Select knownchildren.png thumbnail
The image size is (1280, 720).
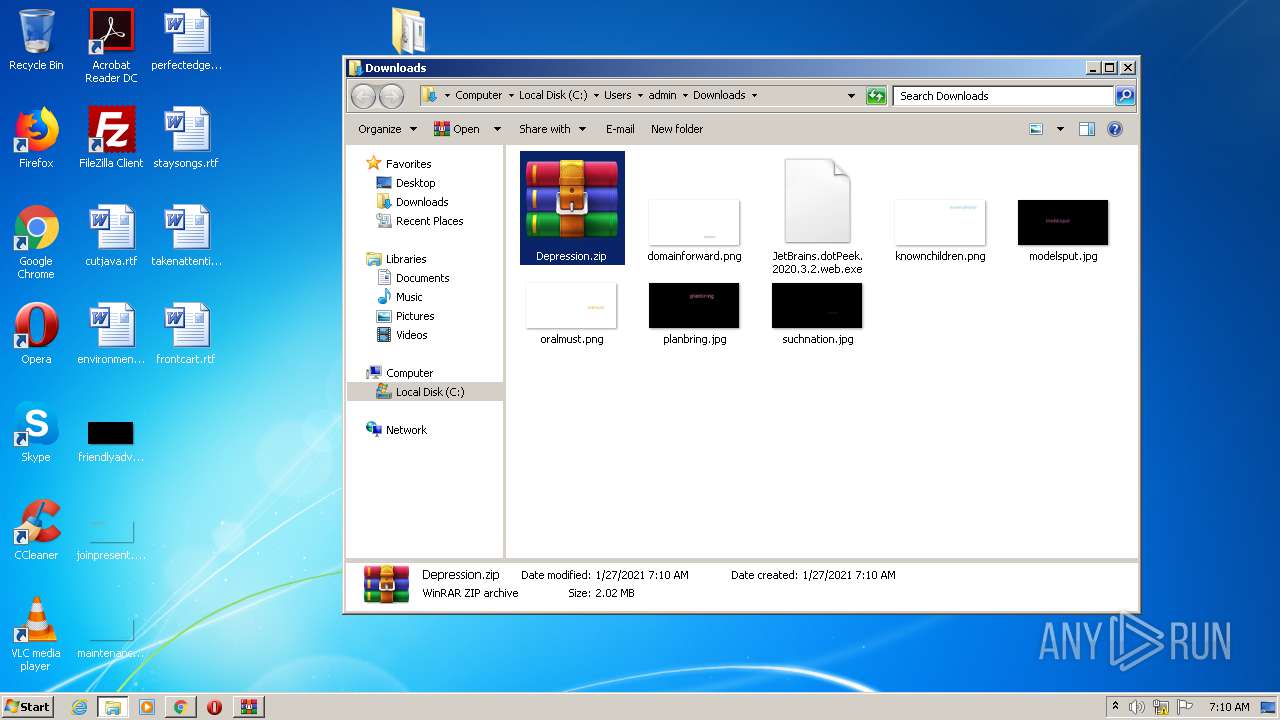click(x=940, y=230)
